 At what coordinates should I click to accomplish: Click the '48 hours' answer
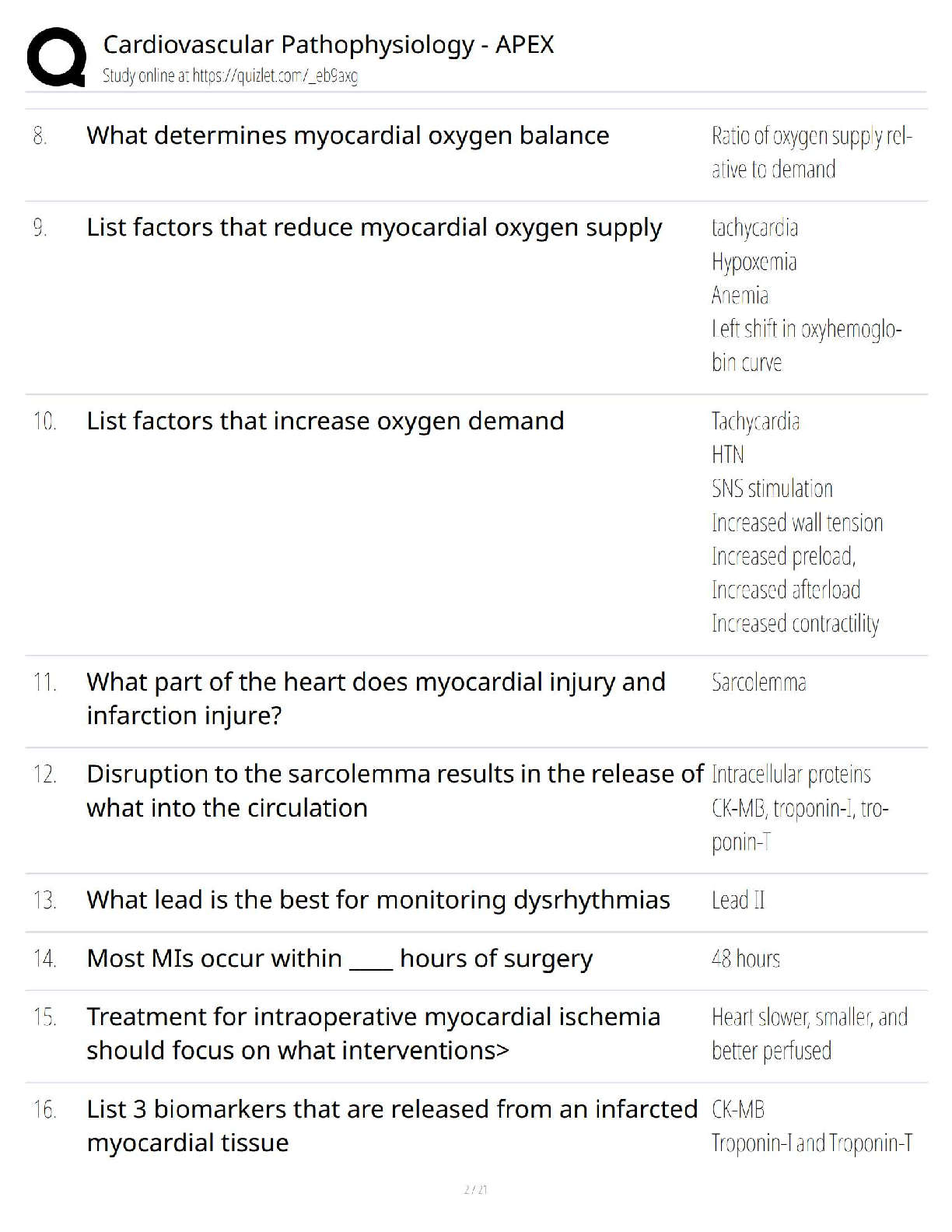(745, 959)
